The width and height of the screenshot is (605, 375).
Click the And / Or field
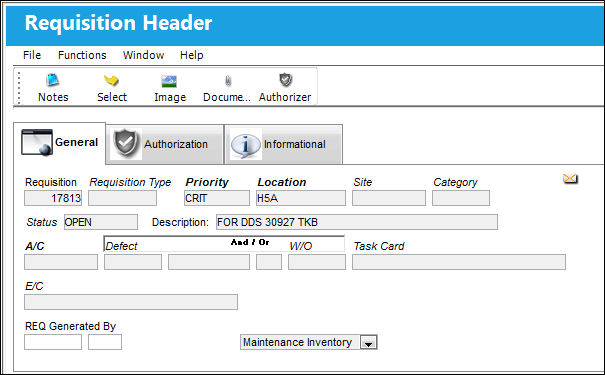pos(269,262)
